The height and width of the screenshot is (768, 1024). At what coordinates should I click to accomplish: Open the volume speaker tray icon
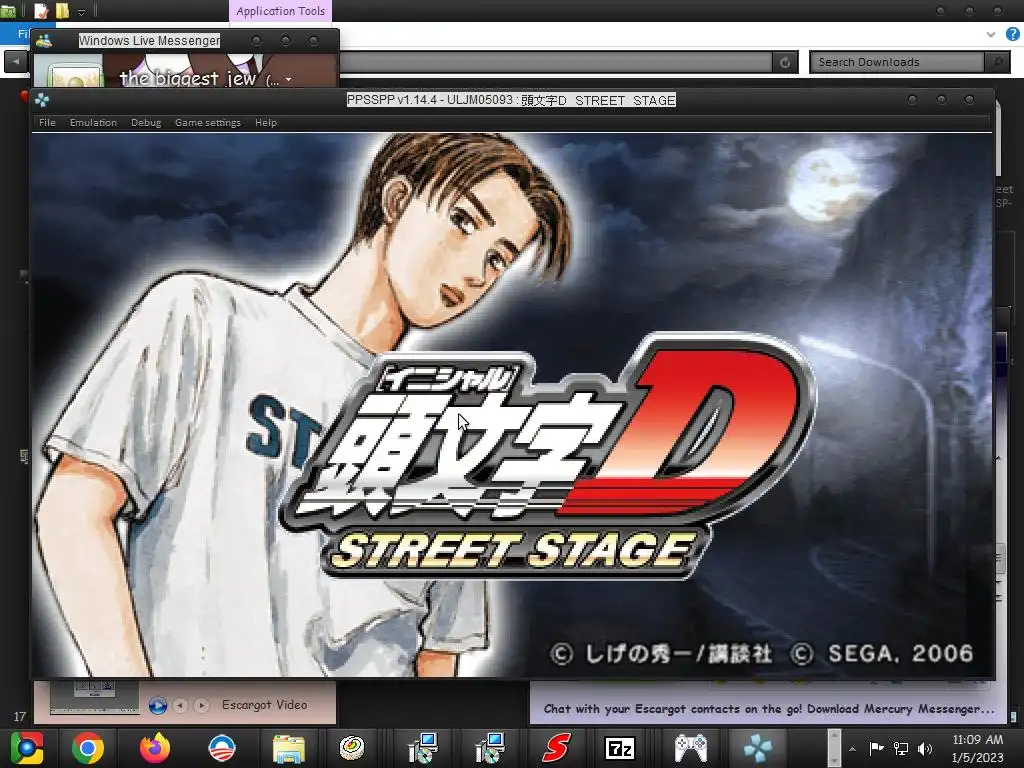(x=925, y=748)
